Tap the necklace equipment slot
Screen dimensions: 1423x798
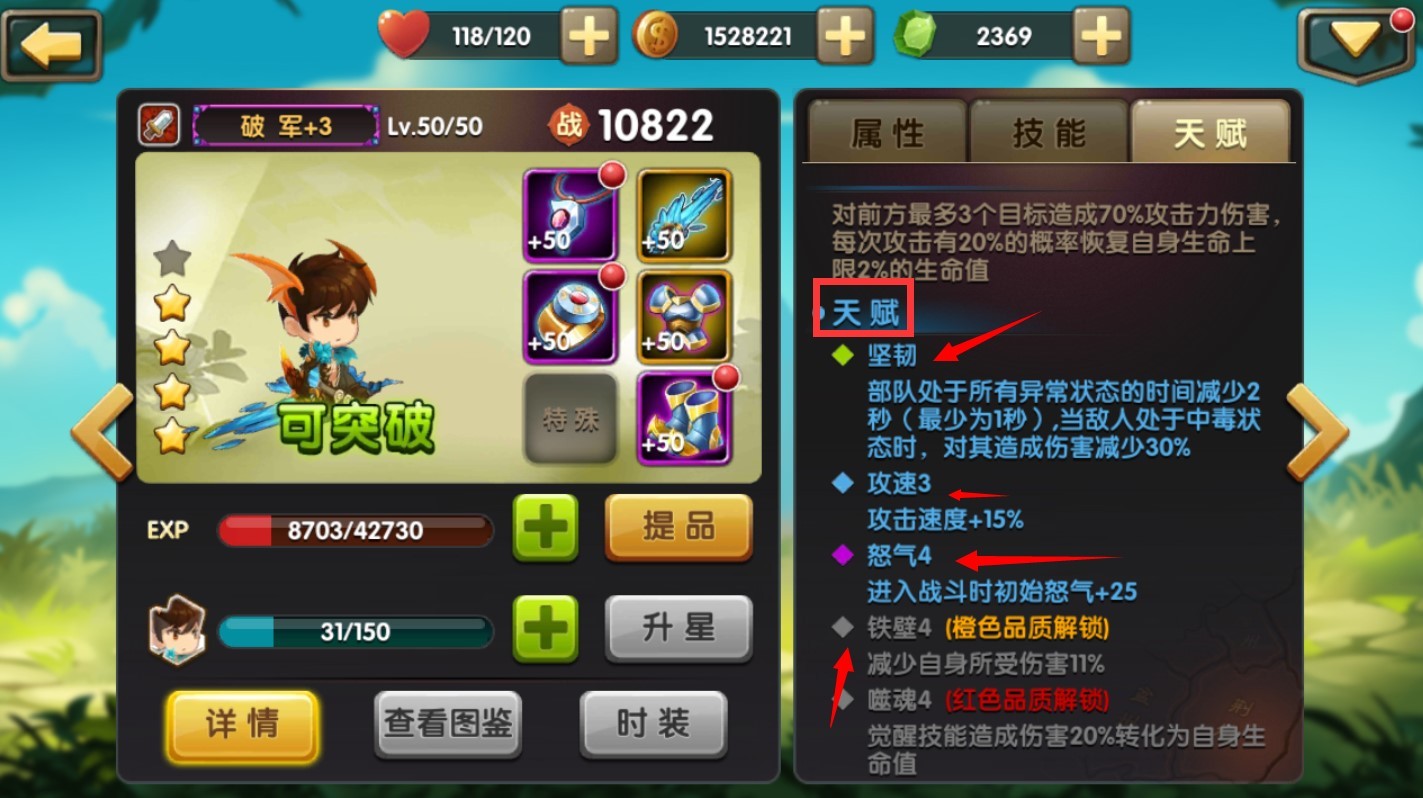click(570, 215)
